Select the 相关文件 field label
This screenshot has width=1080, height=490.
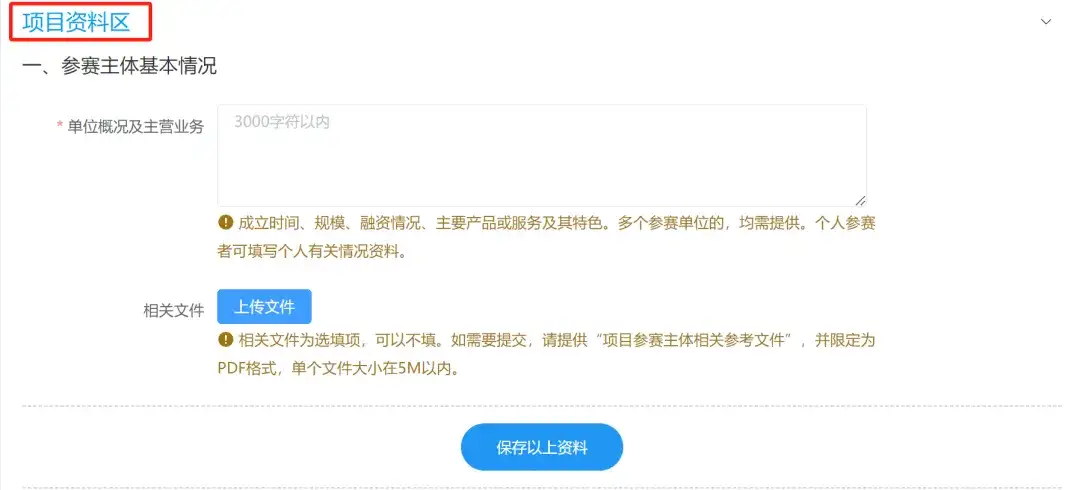click(x=174, y=311)
